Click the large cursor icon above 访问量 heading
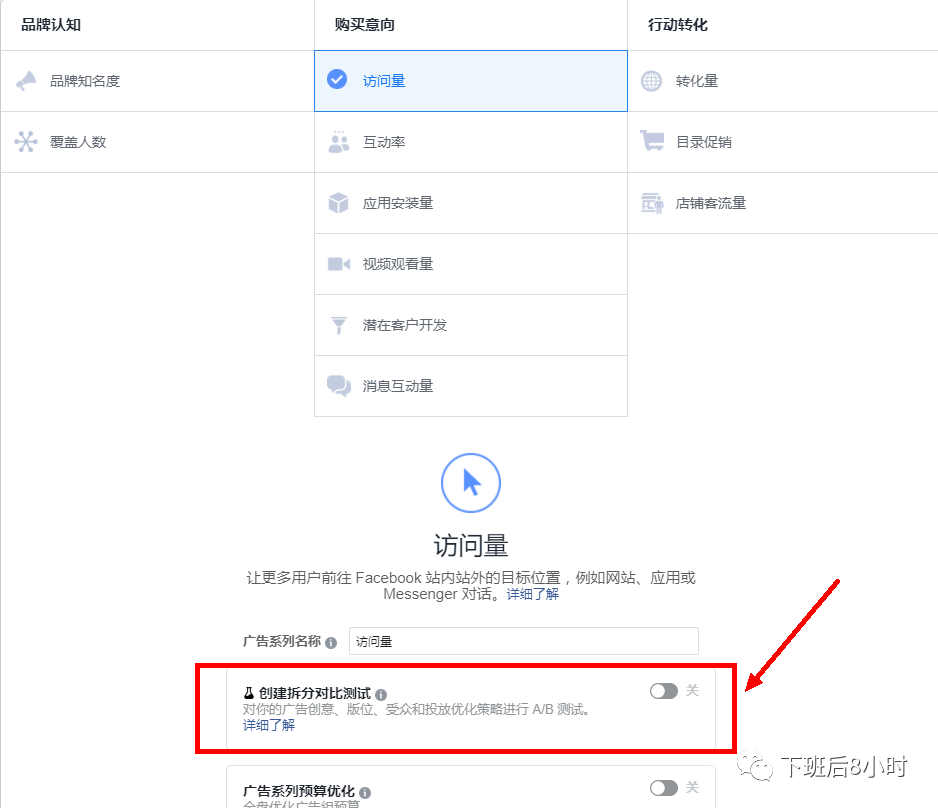938x808 pixels. pos(471,483)
